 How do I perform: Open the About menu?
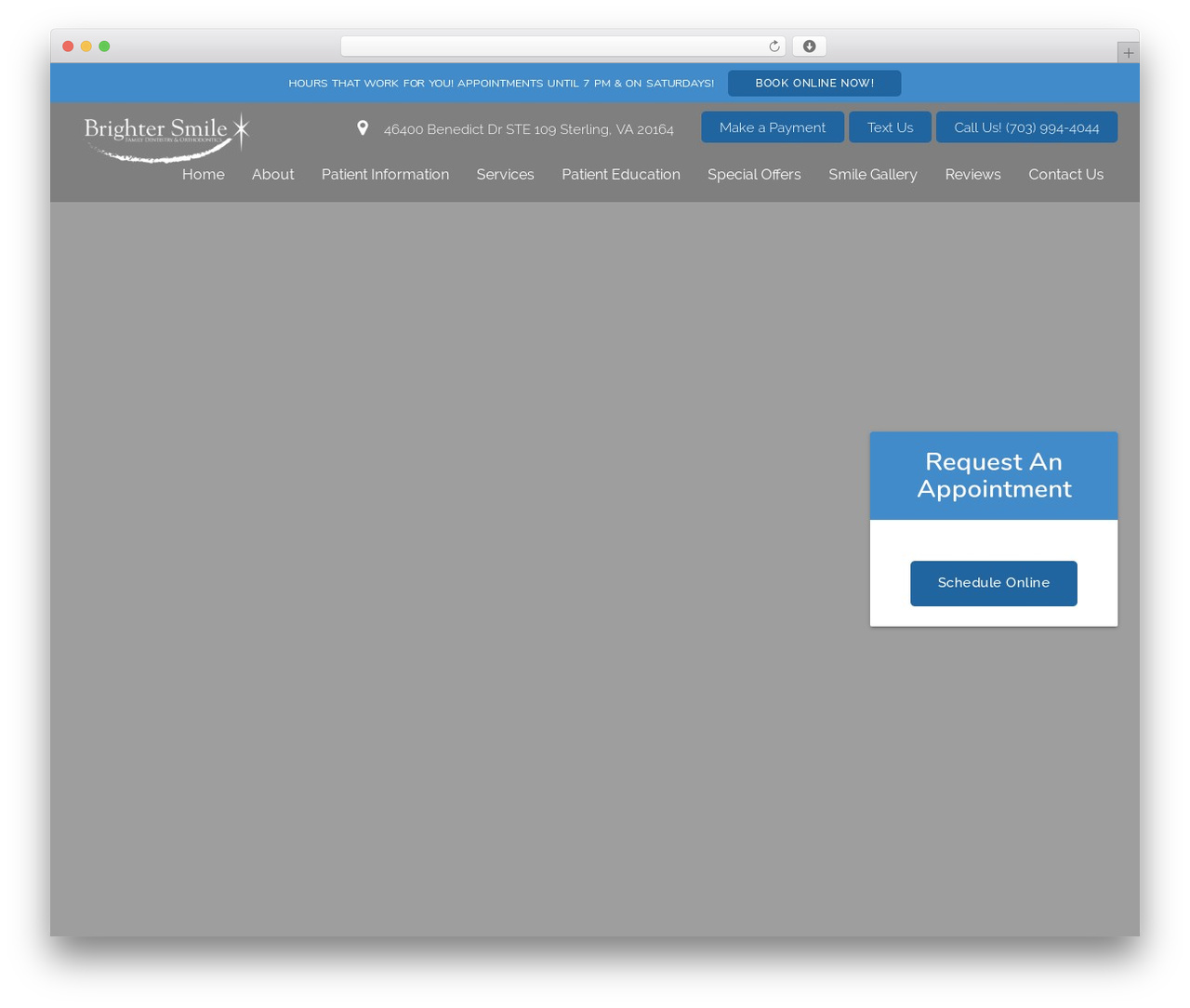click(272, 174)
